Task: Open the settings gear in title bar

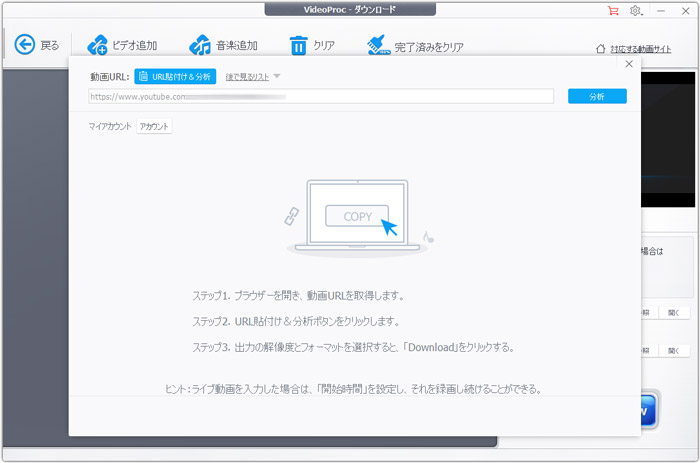Action: 636,11
